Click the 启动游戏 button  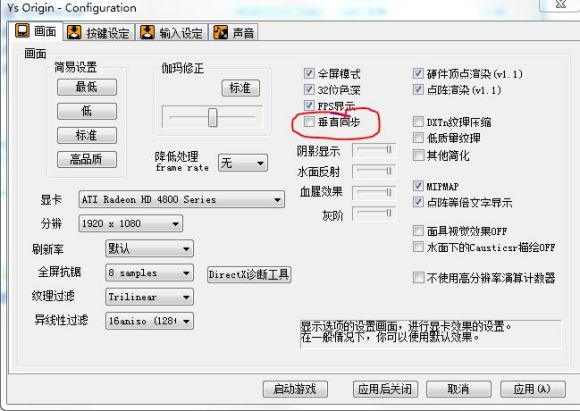[295, 389]
